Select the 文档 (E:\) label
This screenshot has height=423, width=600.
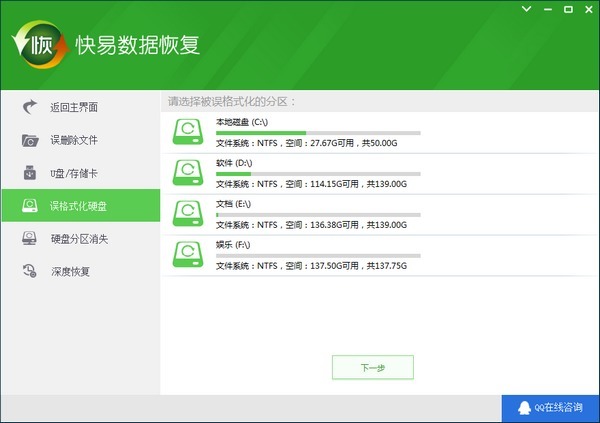click(233, 204)
